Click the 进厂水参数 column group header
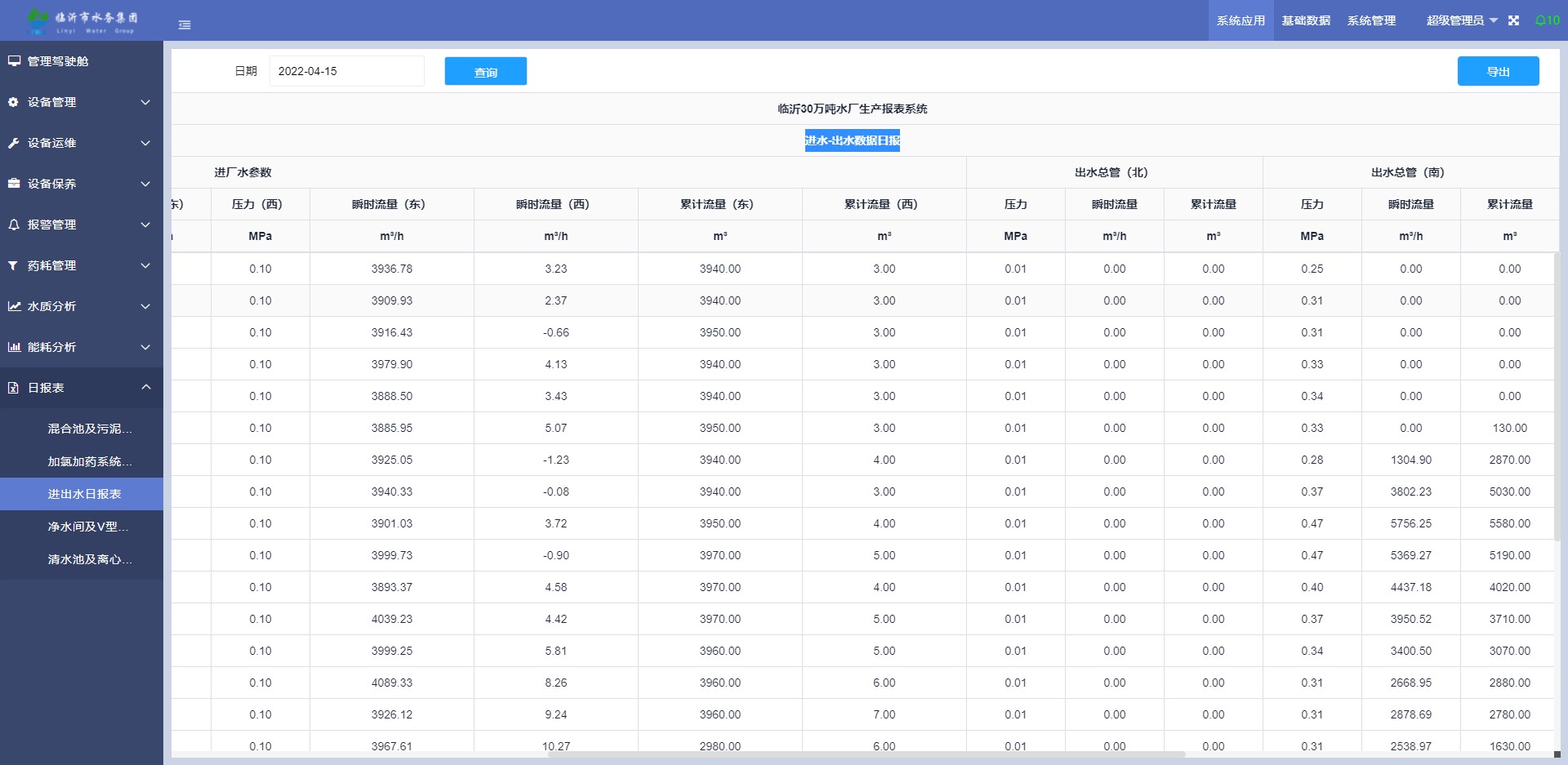This screenshot has height=765, width=1568. pyautogui.click(x=243, y=172)
